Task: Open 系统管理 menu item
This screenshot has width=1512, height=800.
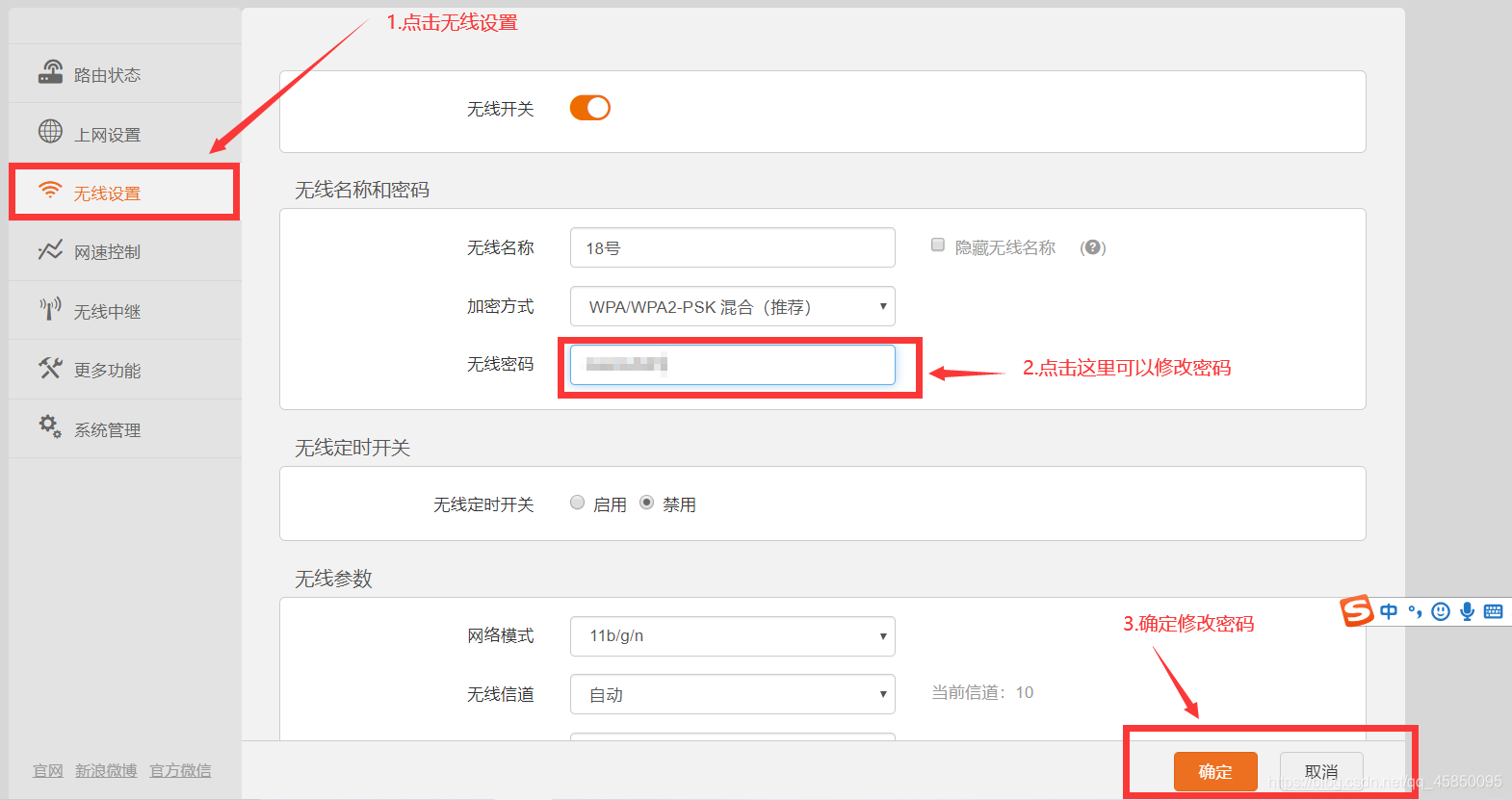Action: 125,428
